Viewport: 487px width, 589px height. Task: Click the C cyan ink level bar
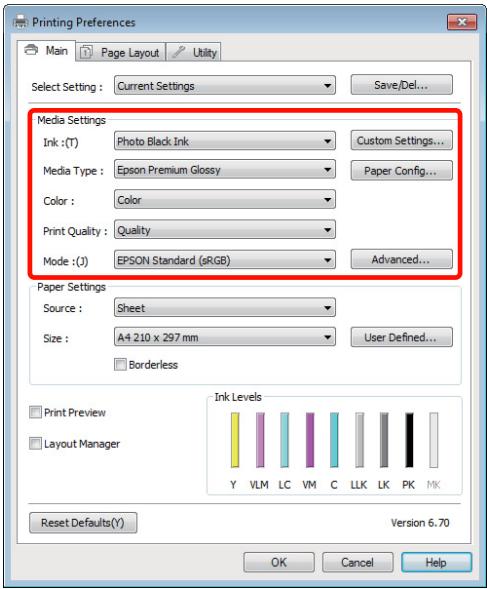click(x=334, y=440)
